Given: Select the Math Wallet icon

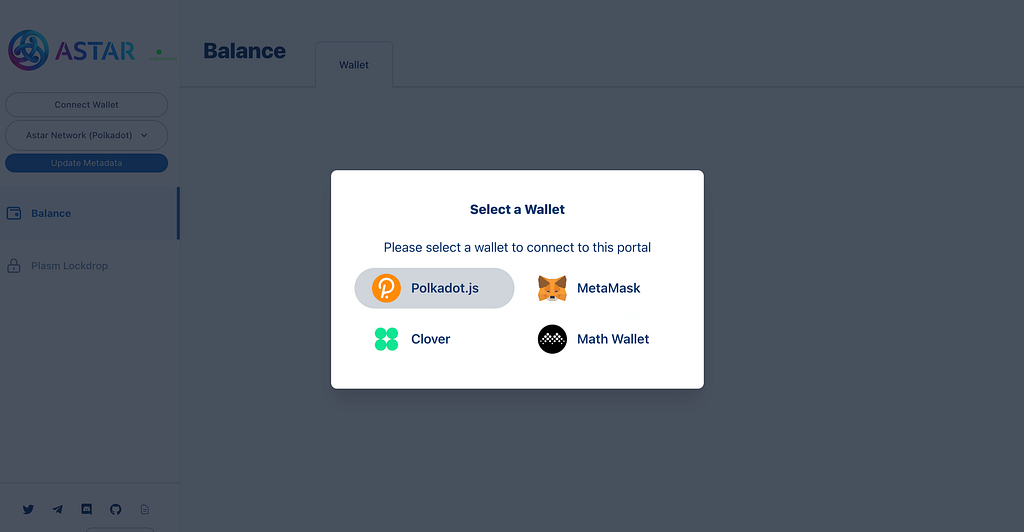Looking at the screenshot, I should (552, 339).
